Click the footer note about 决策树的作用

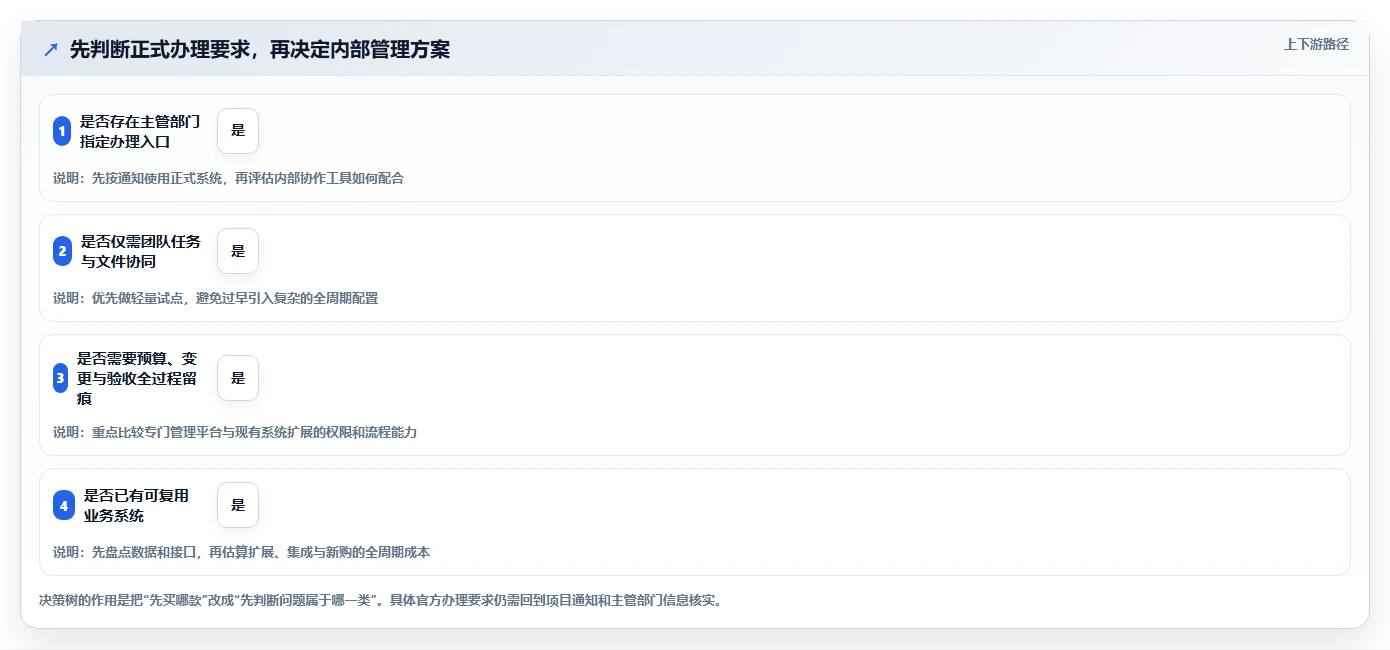pyautogui.click(x=380, y=601)
